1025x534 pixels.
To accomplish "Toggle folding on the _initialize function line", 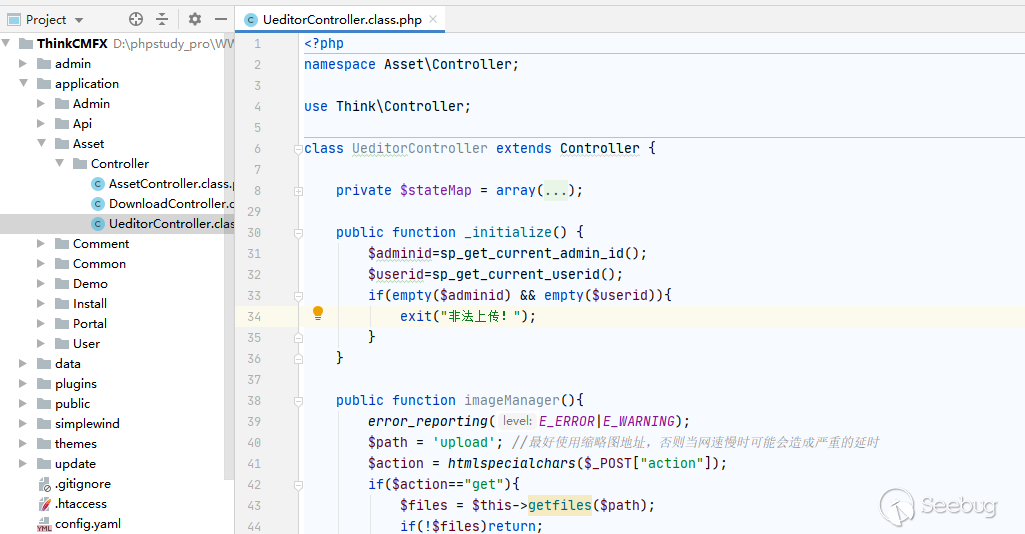I will click(297, 232).
